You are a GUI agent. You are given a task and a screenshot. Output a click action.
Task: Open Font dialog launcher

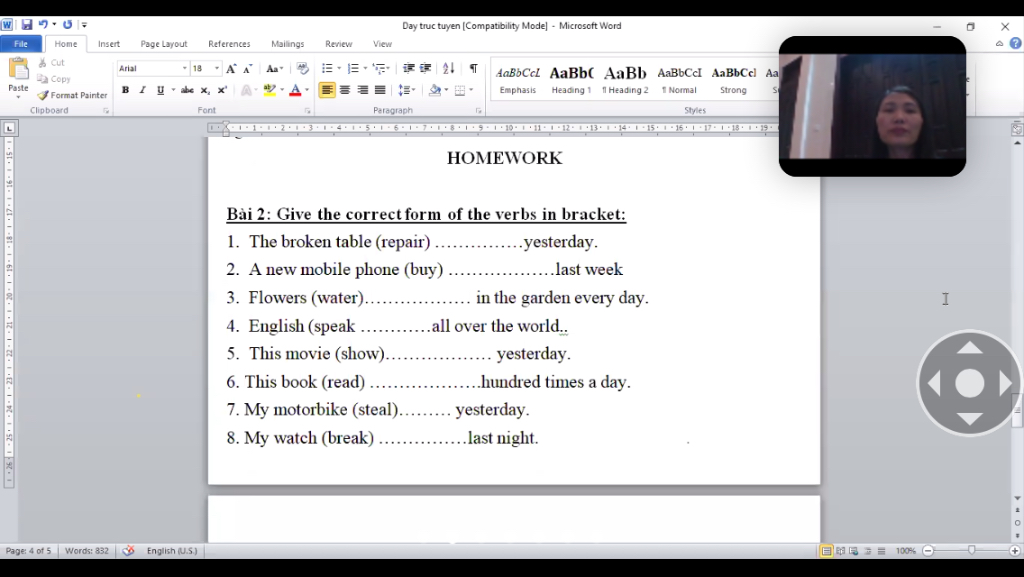coord(308,111)
